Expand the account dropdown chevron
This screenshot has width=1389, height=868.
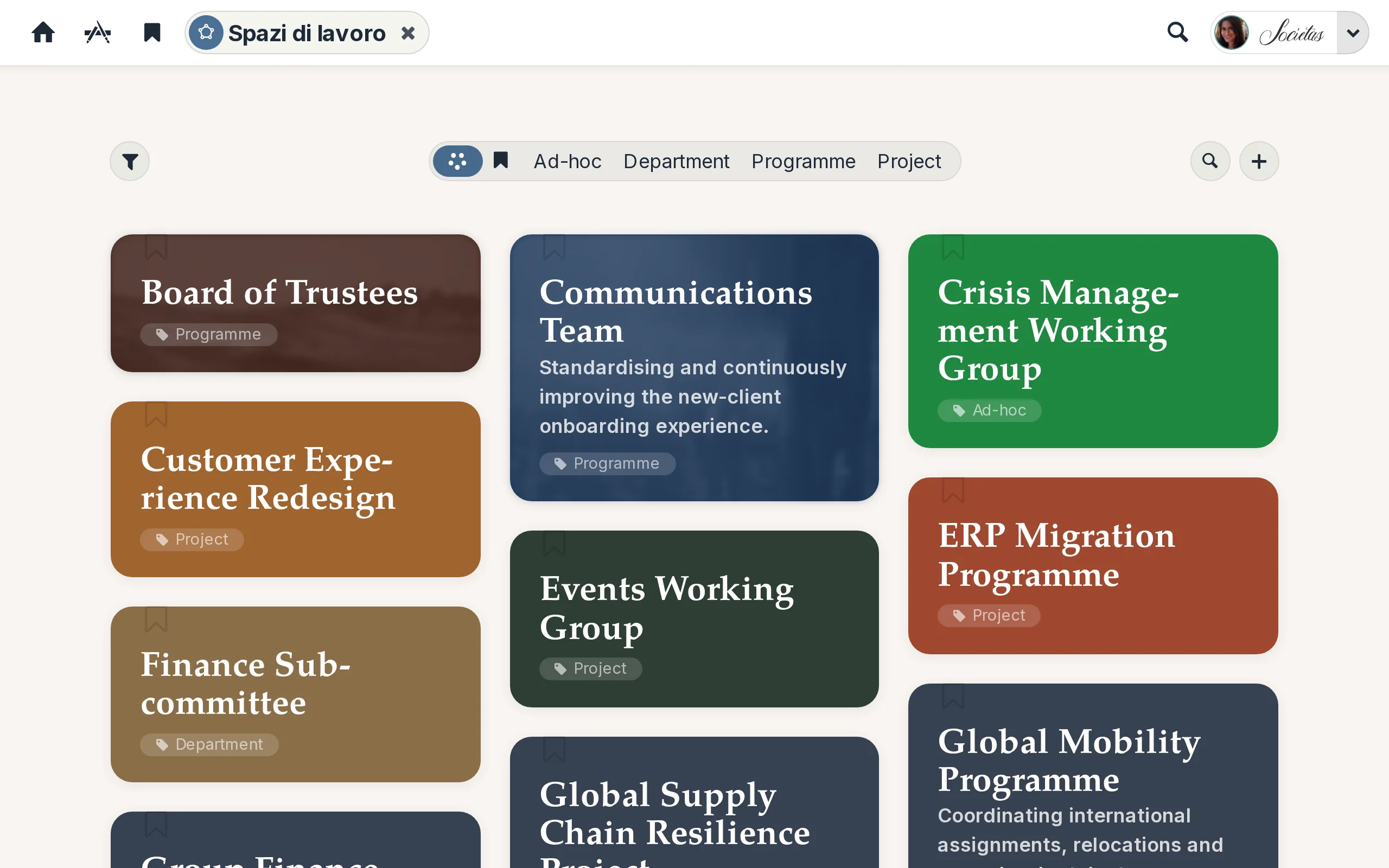[1352, 33]
